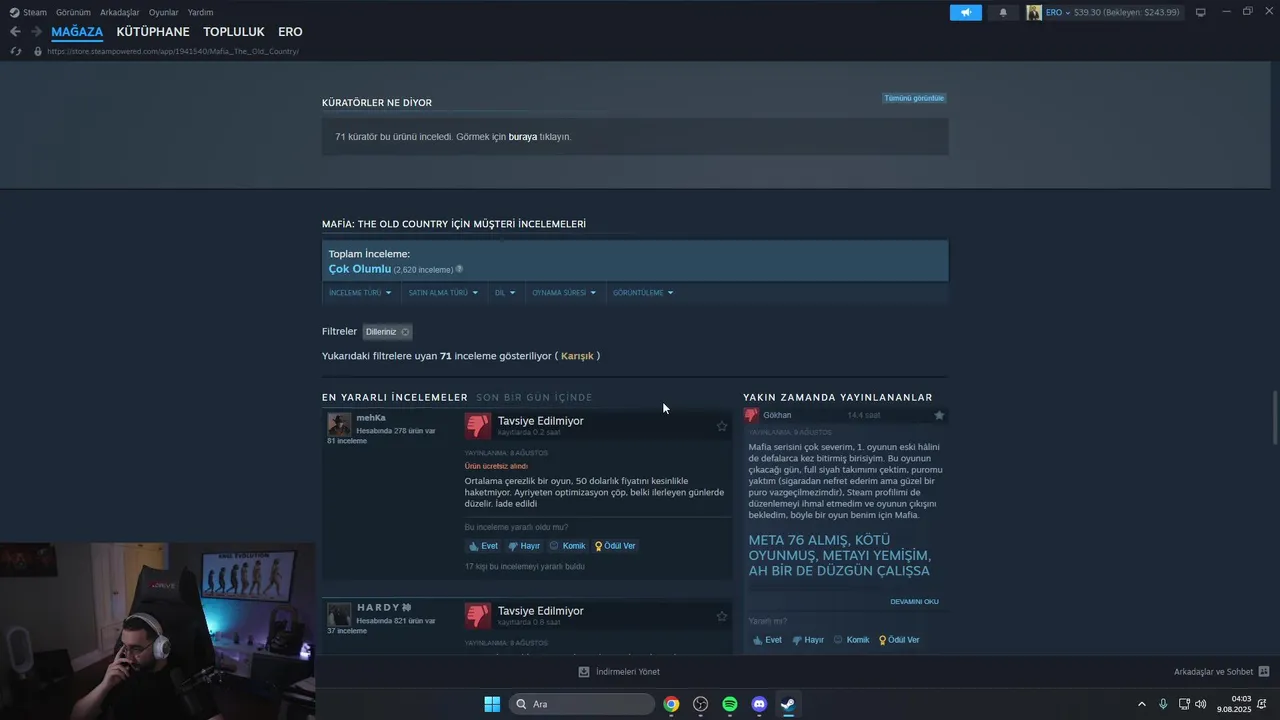The image size is (1280, 720).
Task: Click the Steam announcements megaphone icon
Action: pos(965,12)
